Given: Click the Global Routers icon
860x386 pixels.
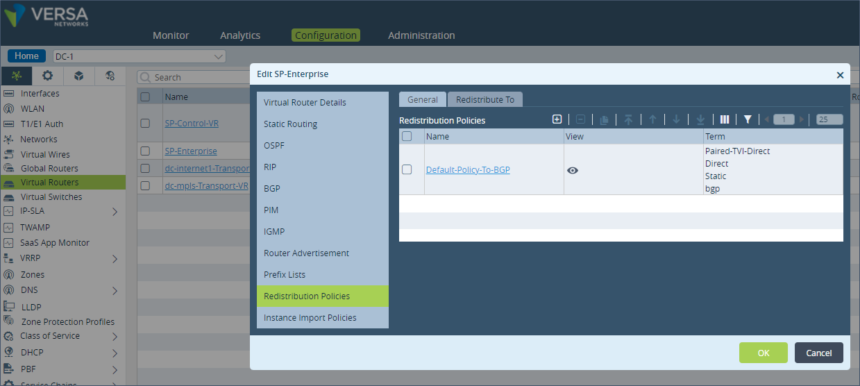Looking at the screenshot, I should click(9, 168).
